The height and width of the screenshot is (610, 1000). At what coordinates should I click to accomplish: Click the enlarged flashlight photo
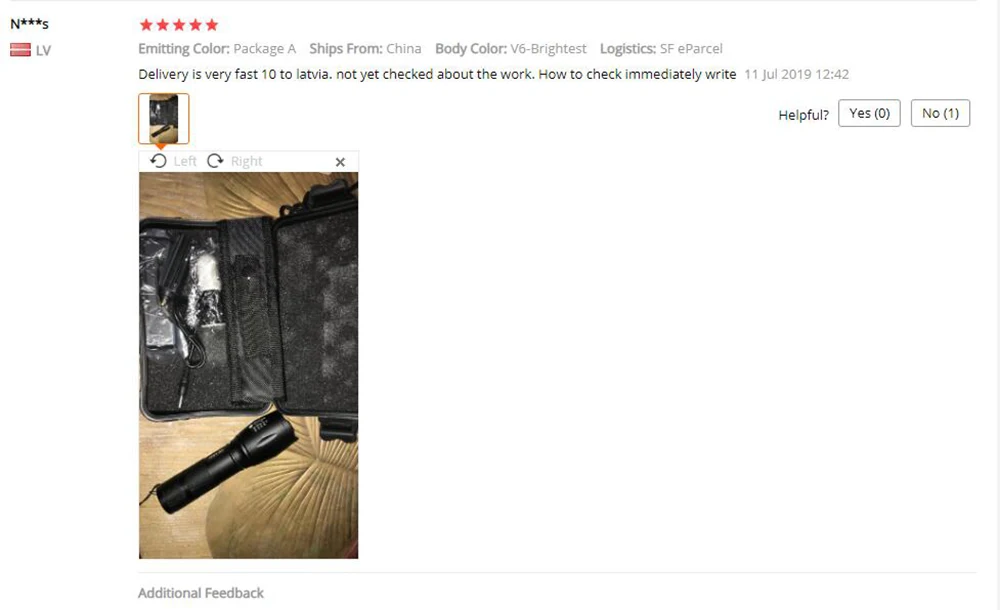coord(249,365)
